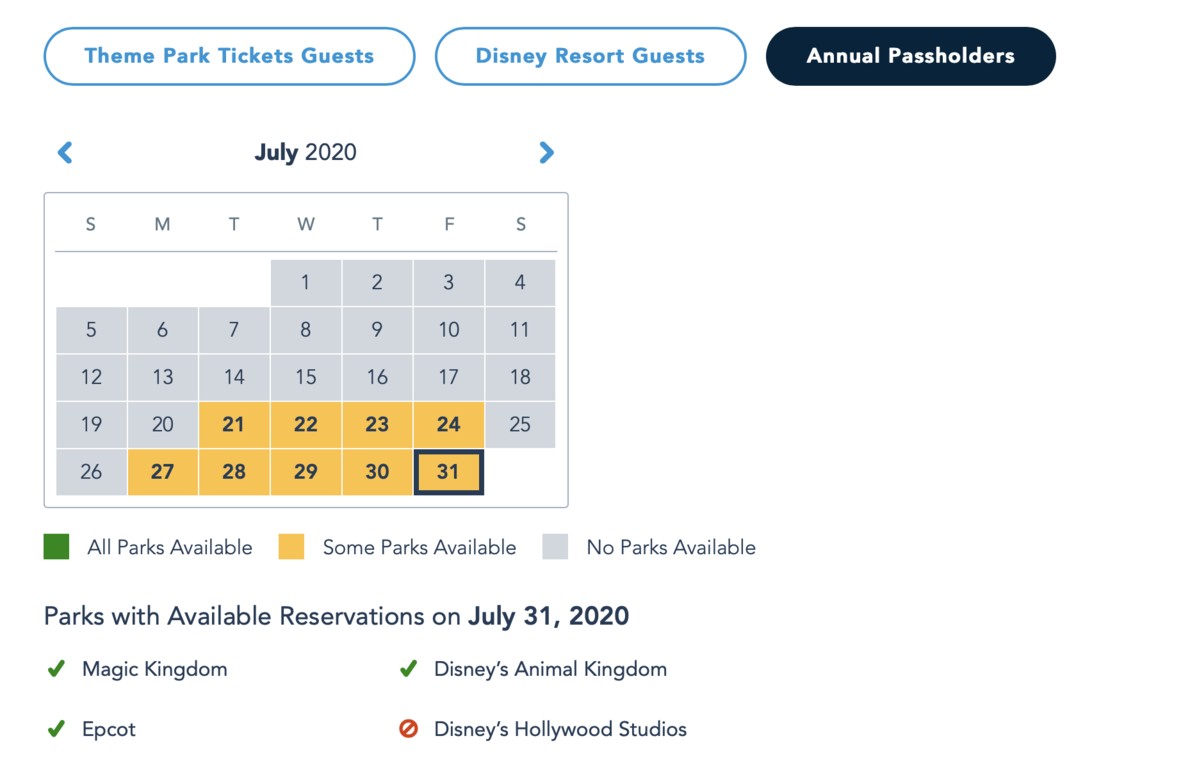Advance to next month with right arrow

pyautogui.click(x=546, y=152)
